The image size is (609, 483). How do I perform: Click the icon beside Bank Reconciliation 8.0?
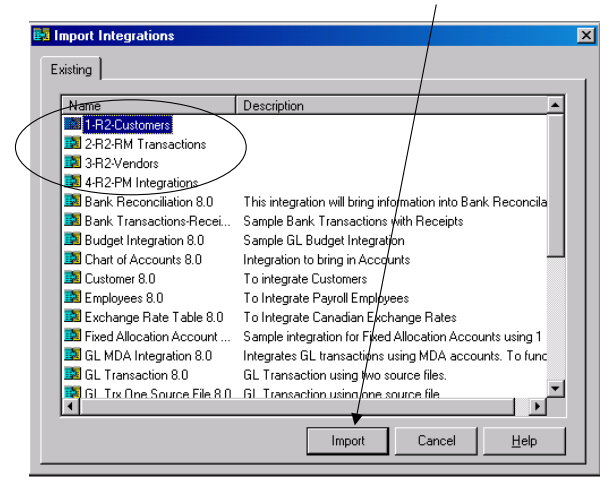tap(73, 201)
